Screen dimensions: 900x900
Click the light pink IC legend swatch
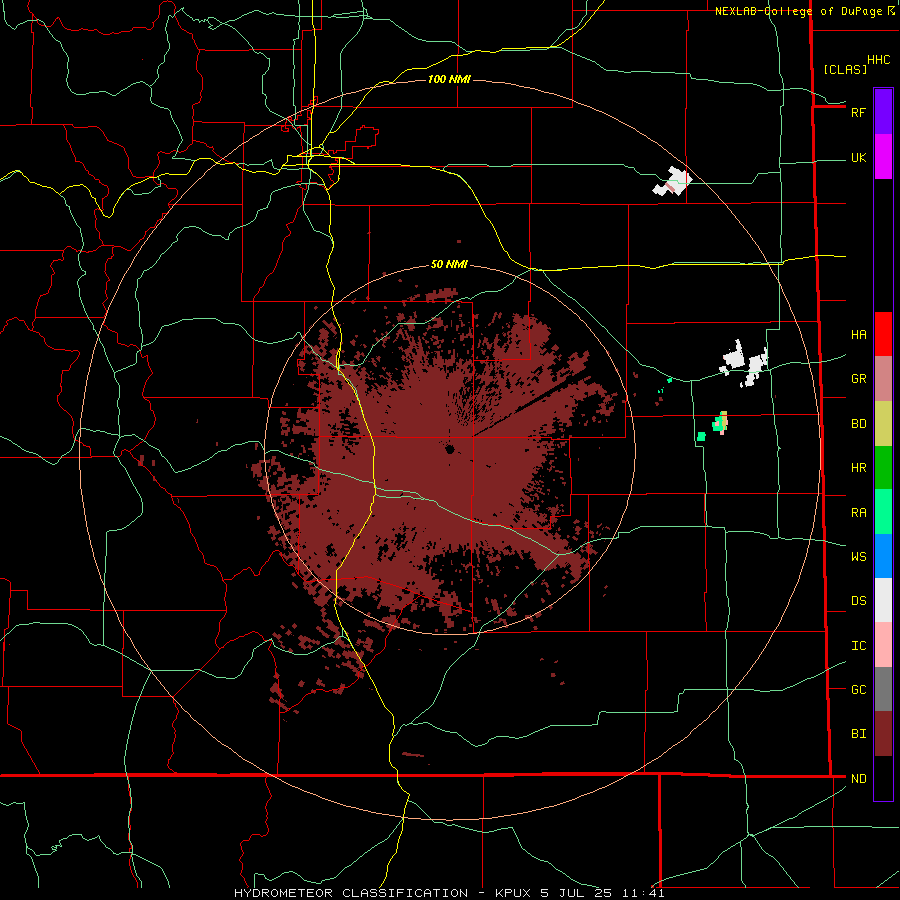(883, 645)
